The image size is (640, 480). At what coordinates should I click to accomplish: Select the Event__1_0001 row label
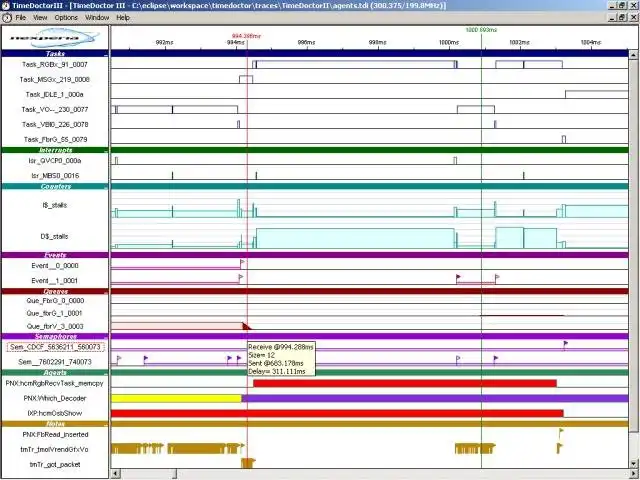click(55, 281)
